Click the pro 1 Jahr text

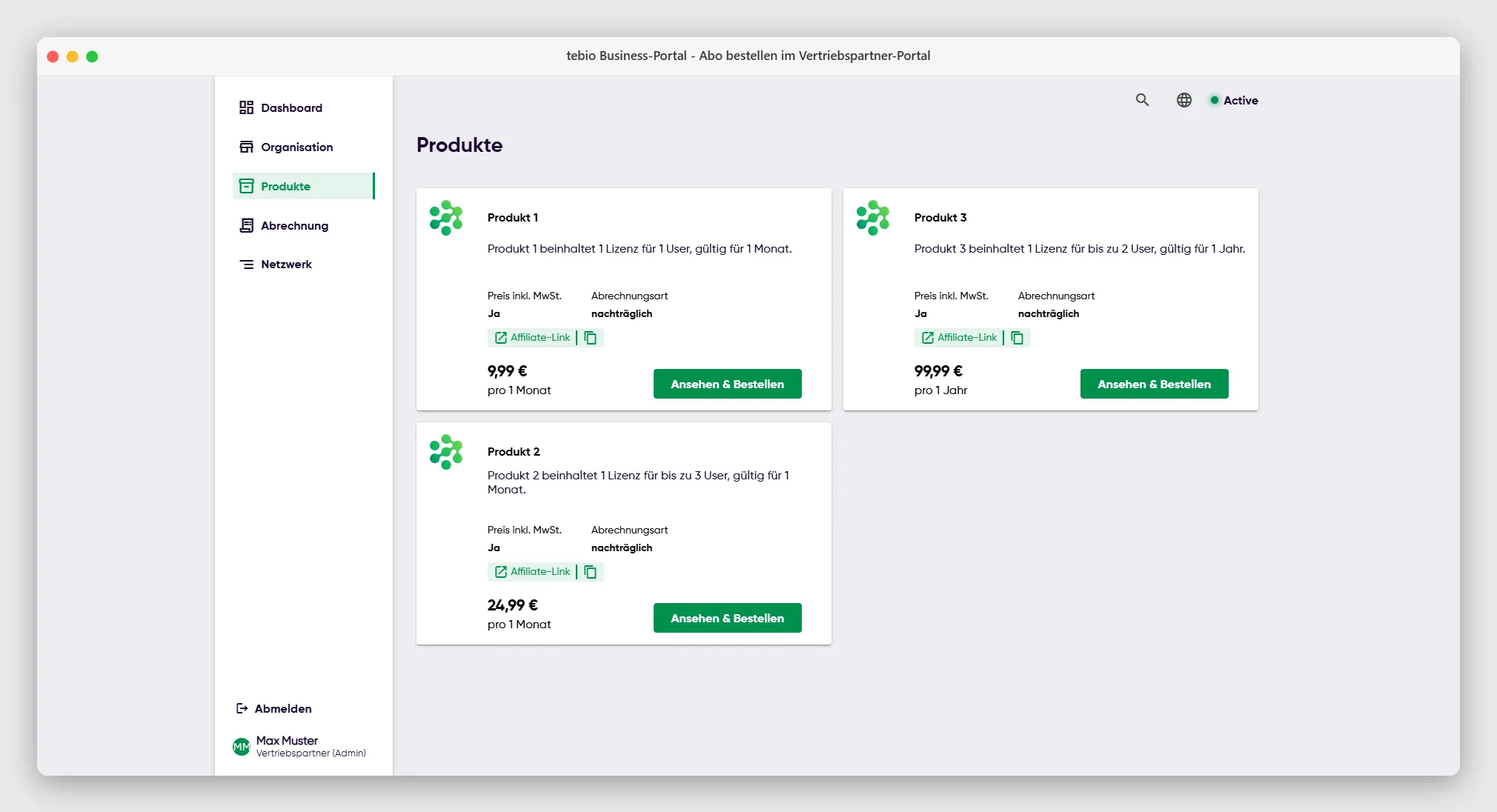[x=941, y=390]
